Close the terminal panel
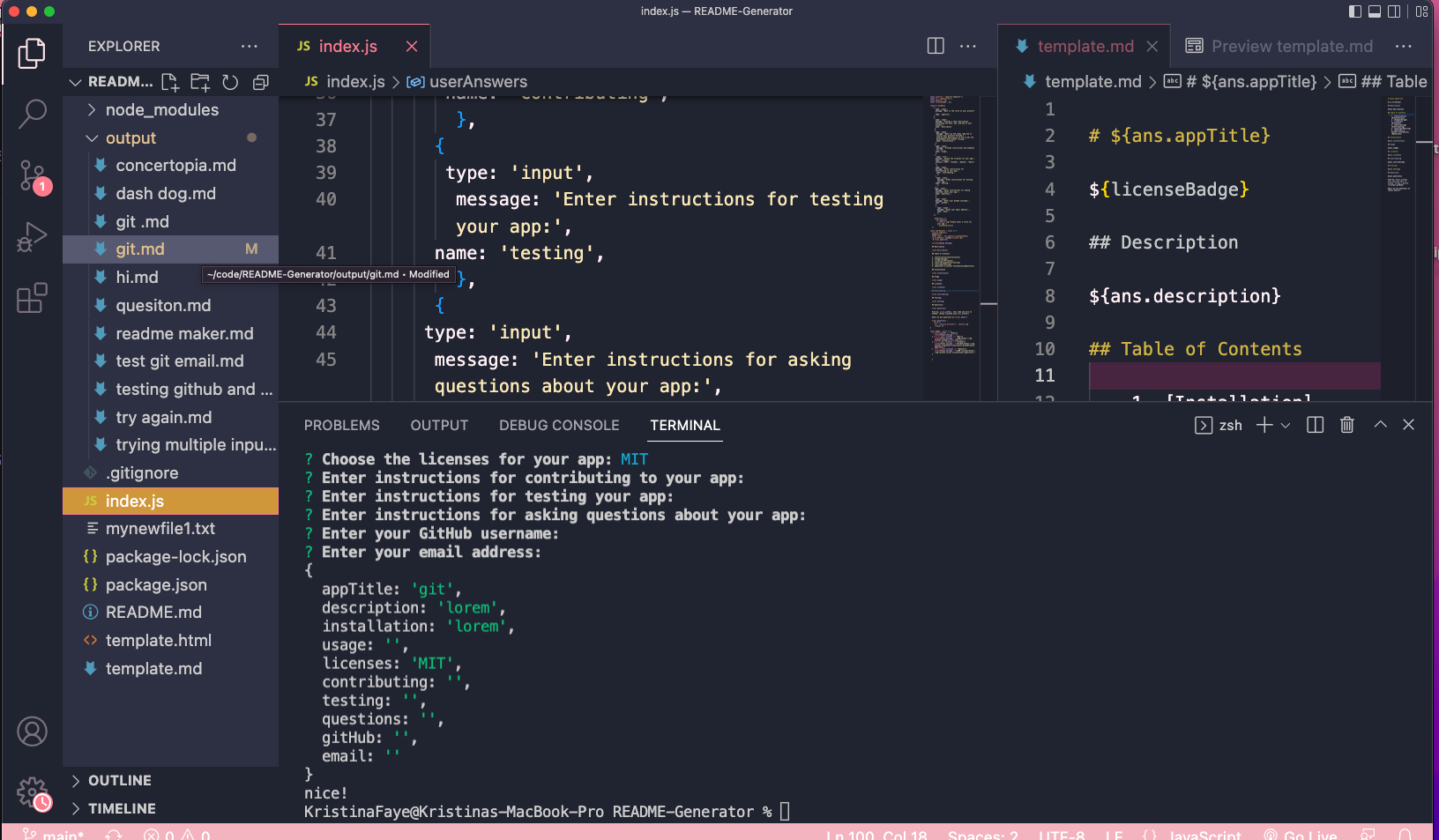 pyautogui.click(x=1408, y=425)
